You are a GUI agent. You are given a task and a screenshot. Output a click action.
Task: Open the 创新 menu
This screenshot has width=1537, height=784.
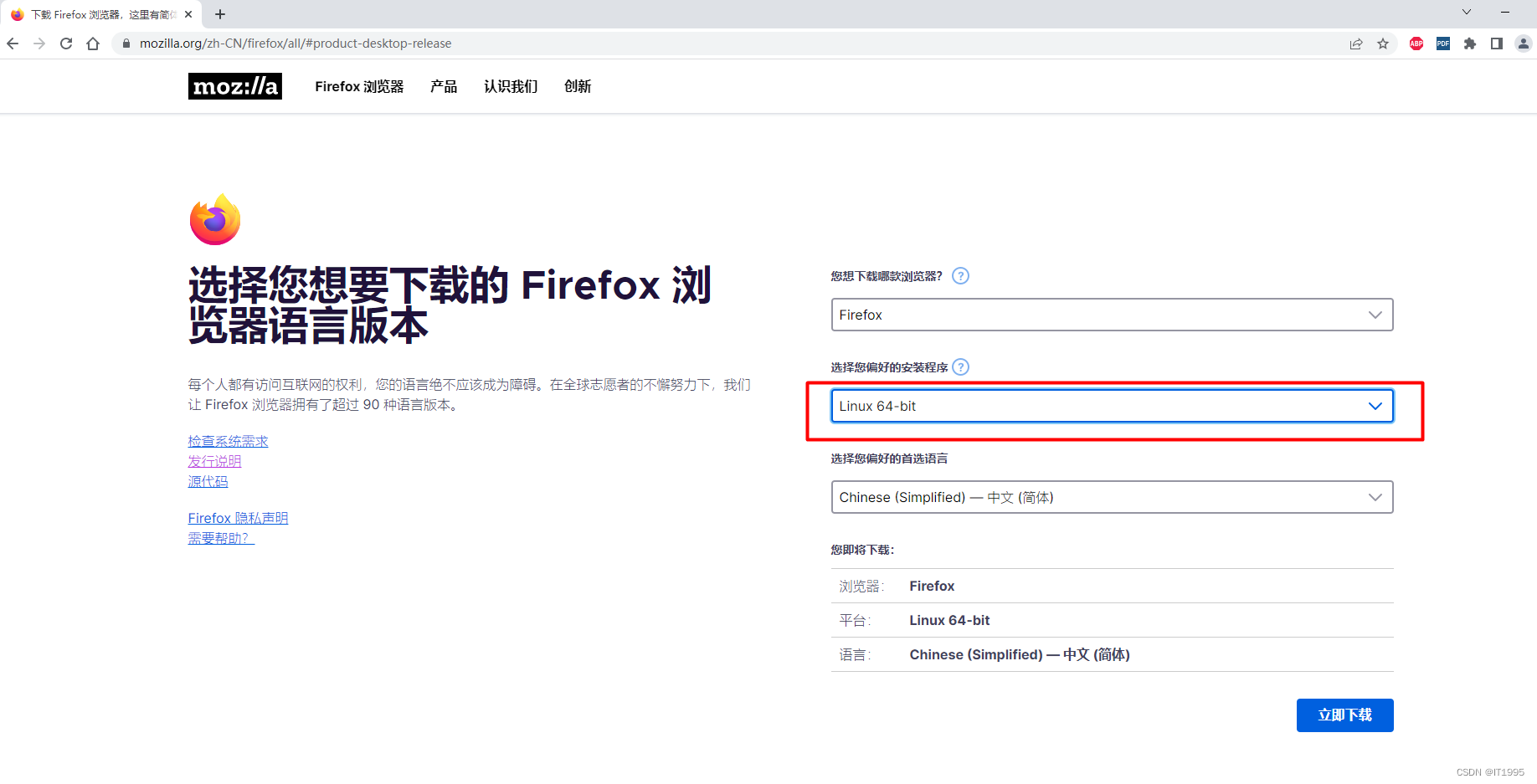pos(578,86)
